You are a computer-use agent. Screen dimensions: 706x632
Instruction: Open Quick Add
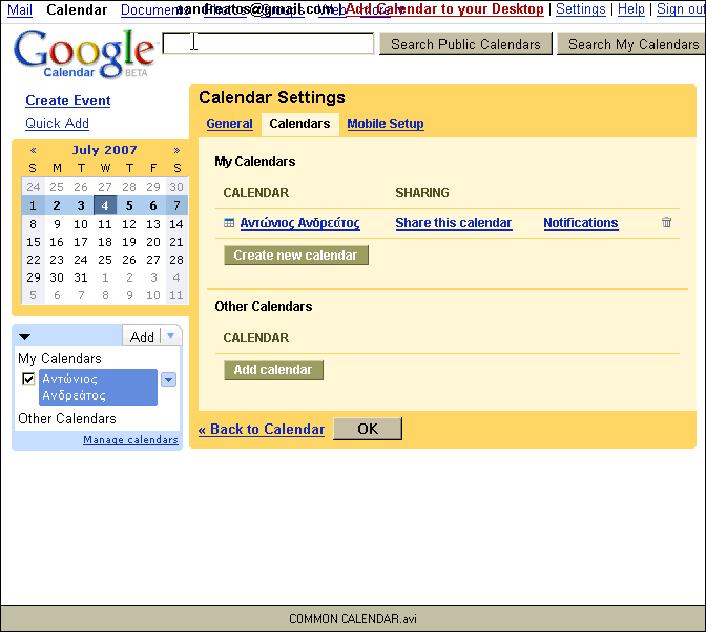57,123
